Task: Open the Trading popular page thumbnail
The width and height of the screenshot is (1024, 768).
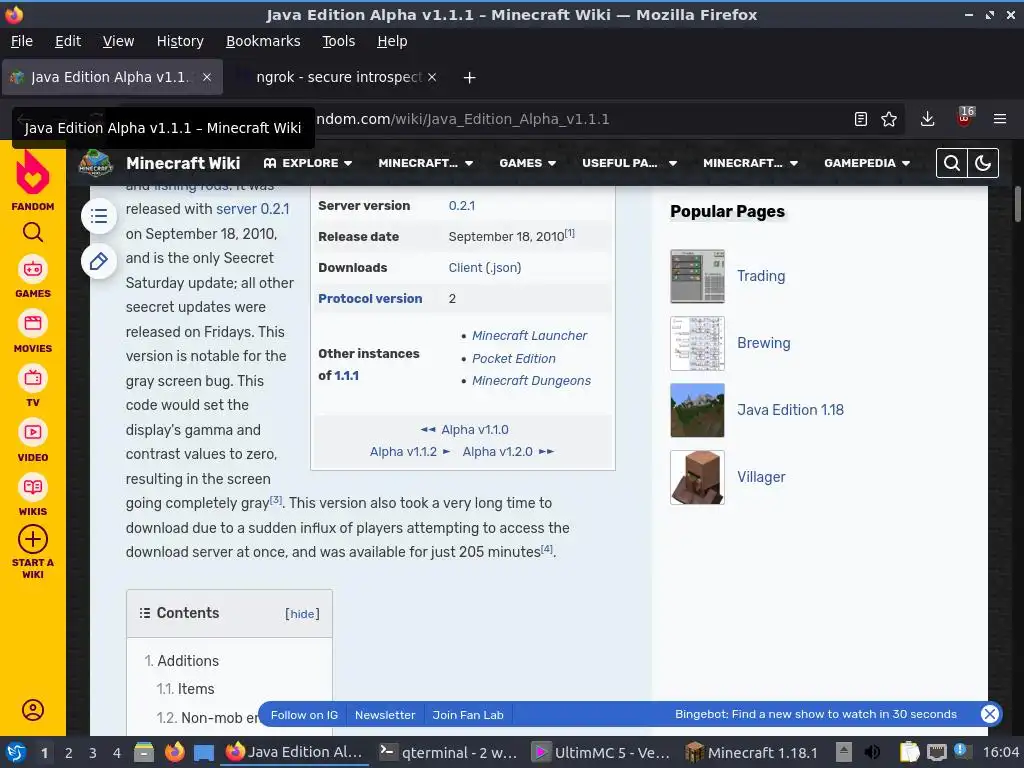Action: point(697,276)
